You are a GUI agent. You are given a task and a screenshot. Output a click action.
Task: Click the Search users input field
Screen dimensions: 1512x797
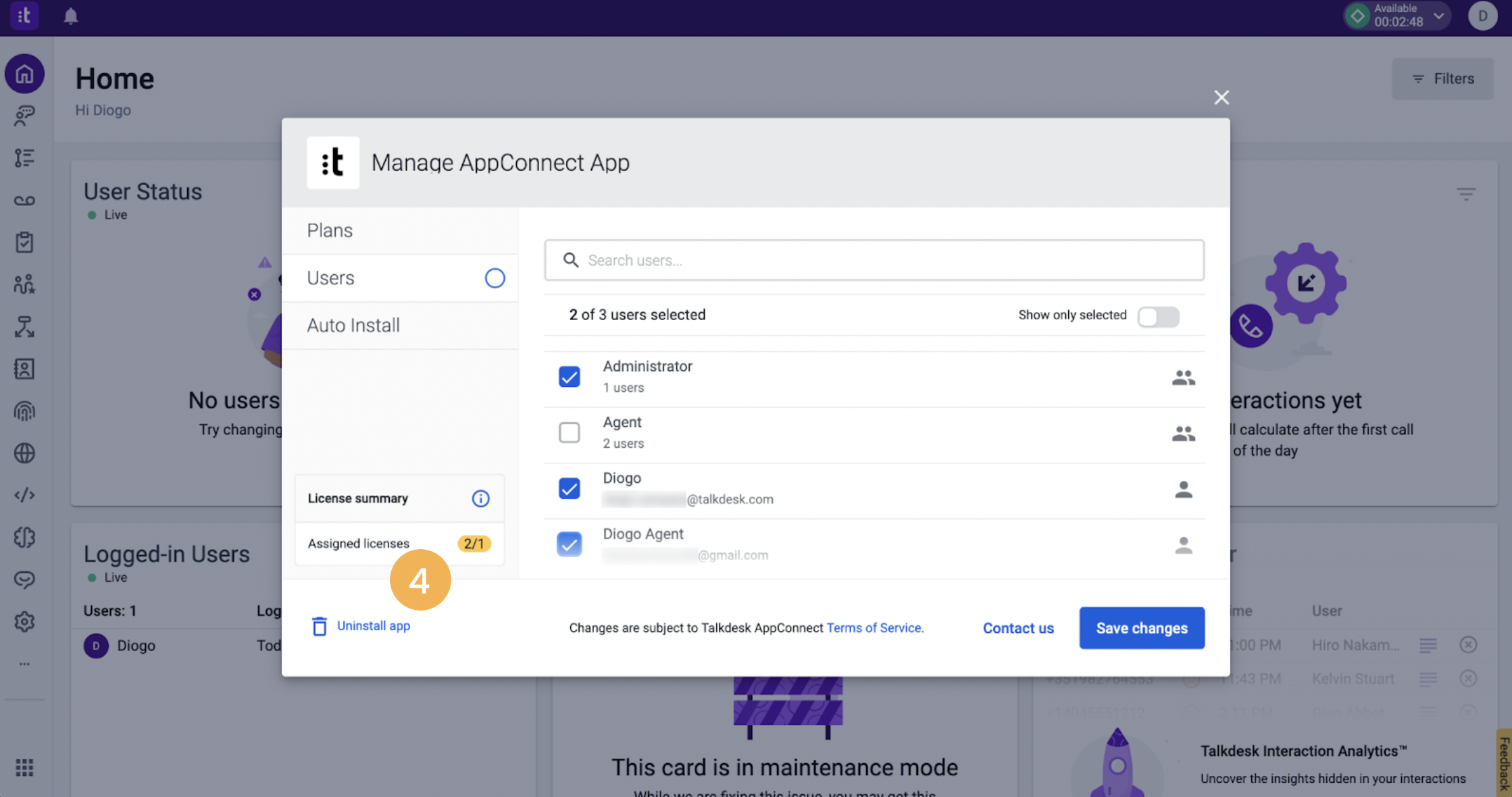pyautogui.click(x=874, y=260)
